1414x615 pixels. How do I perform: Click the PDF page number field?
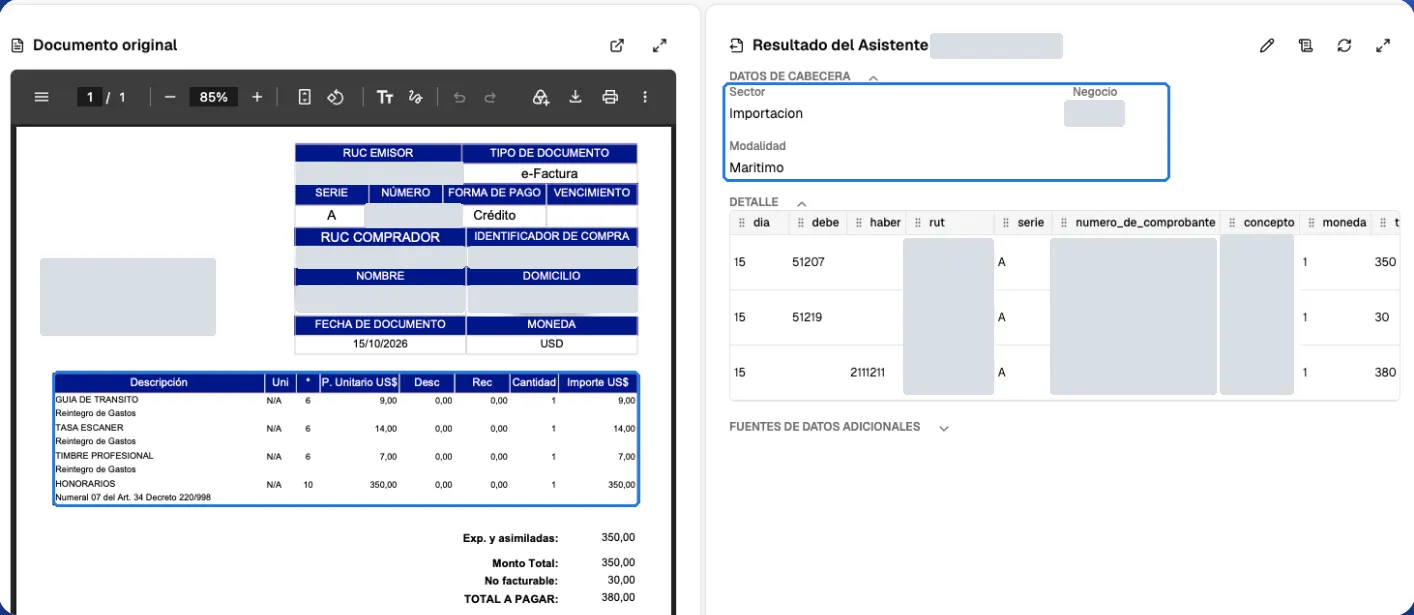pos(90,97)
